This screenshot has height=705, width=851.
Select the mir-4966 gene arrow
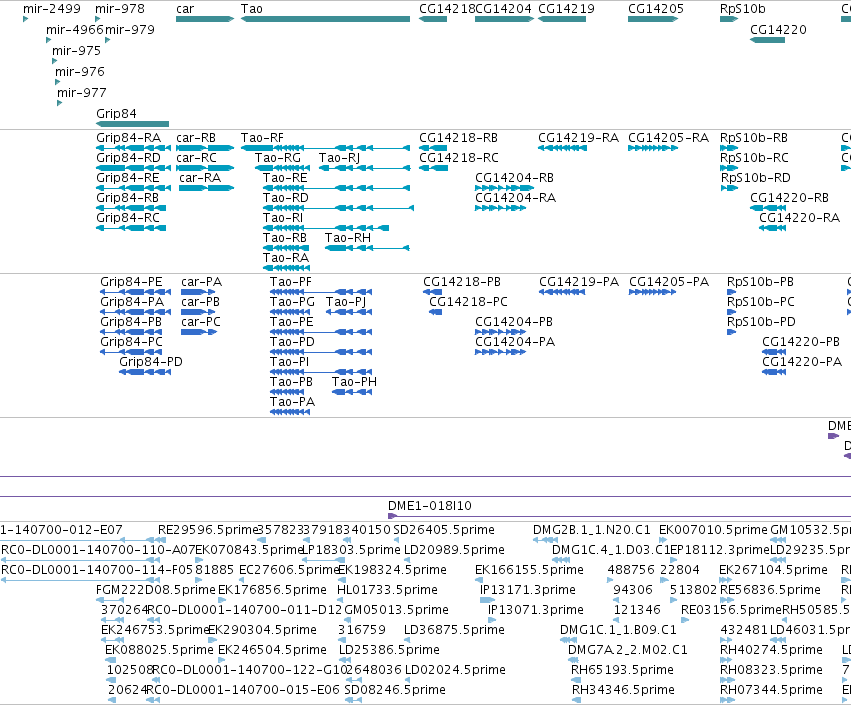[49, 40]
